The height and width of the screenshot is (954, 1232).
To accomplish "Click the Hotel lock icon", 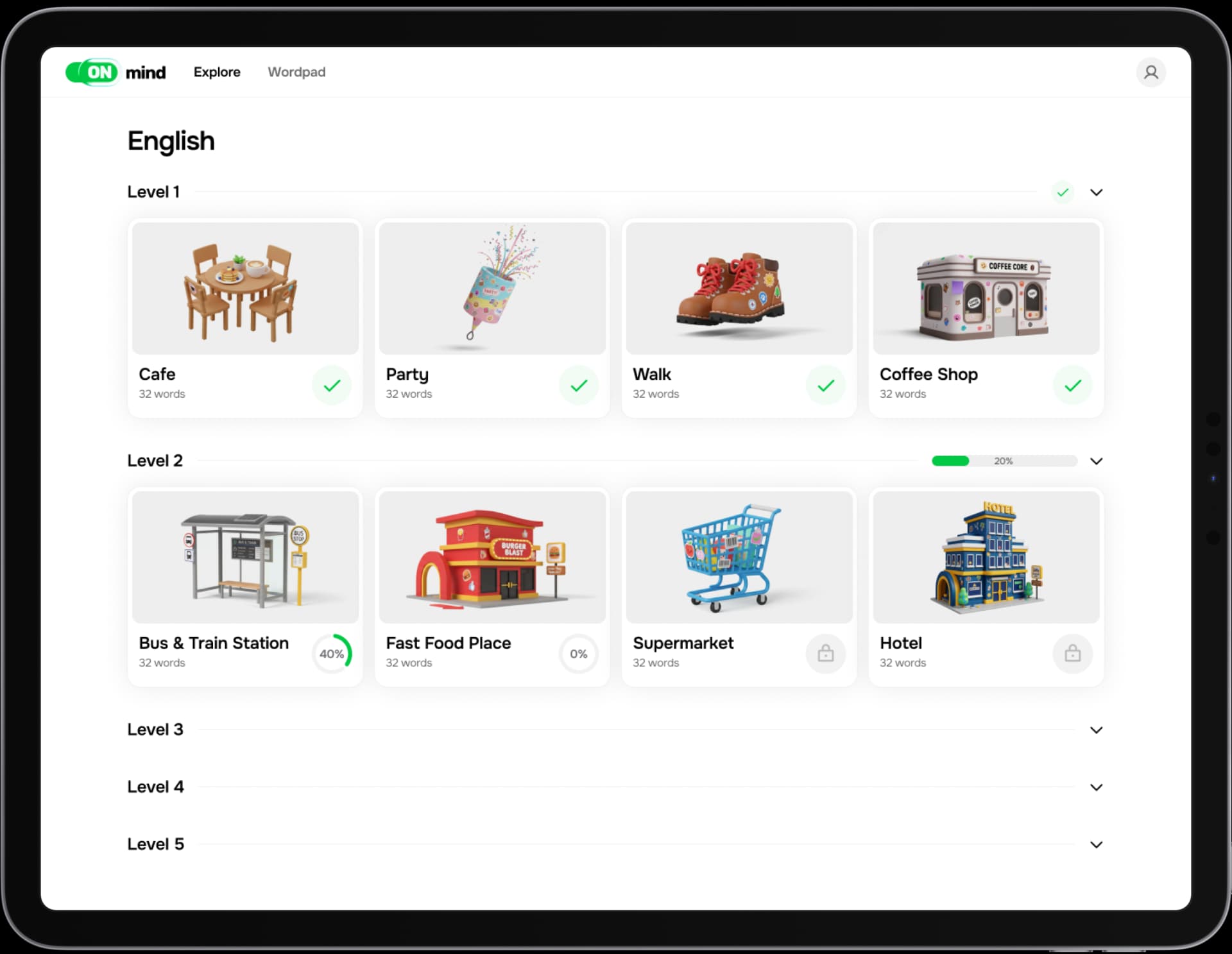I will point(1072,653).
